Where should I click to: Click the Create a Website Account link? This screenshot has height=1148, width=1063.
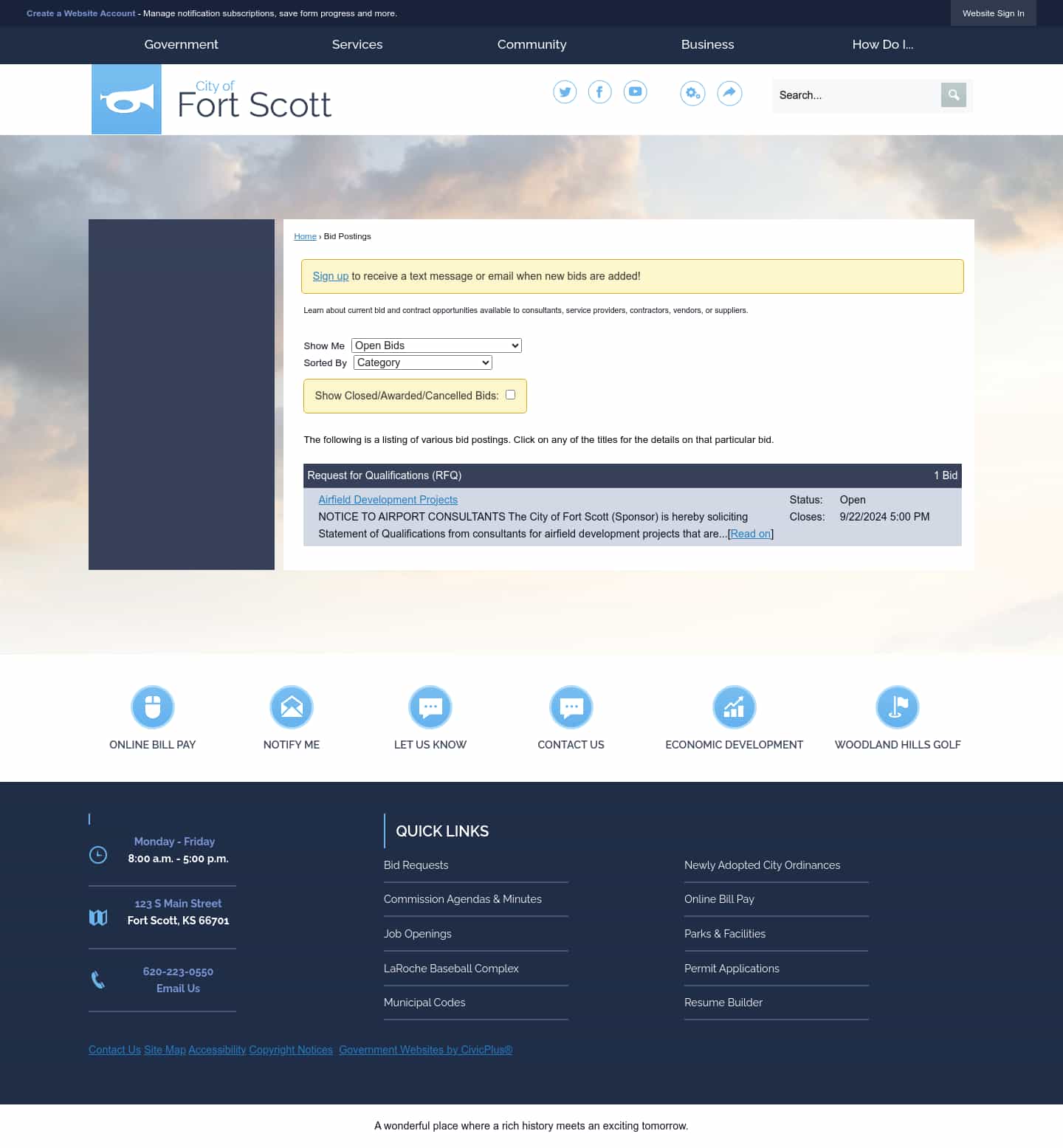click(x=81, y=13)
